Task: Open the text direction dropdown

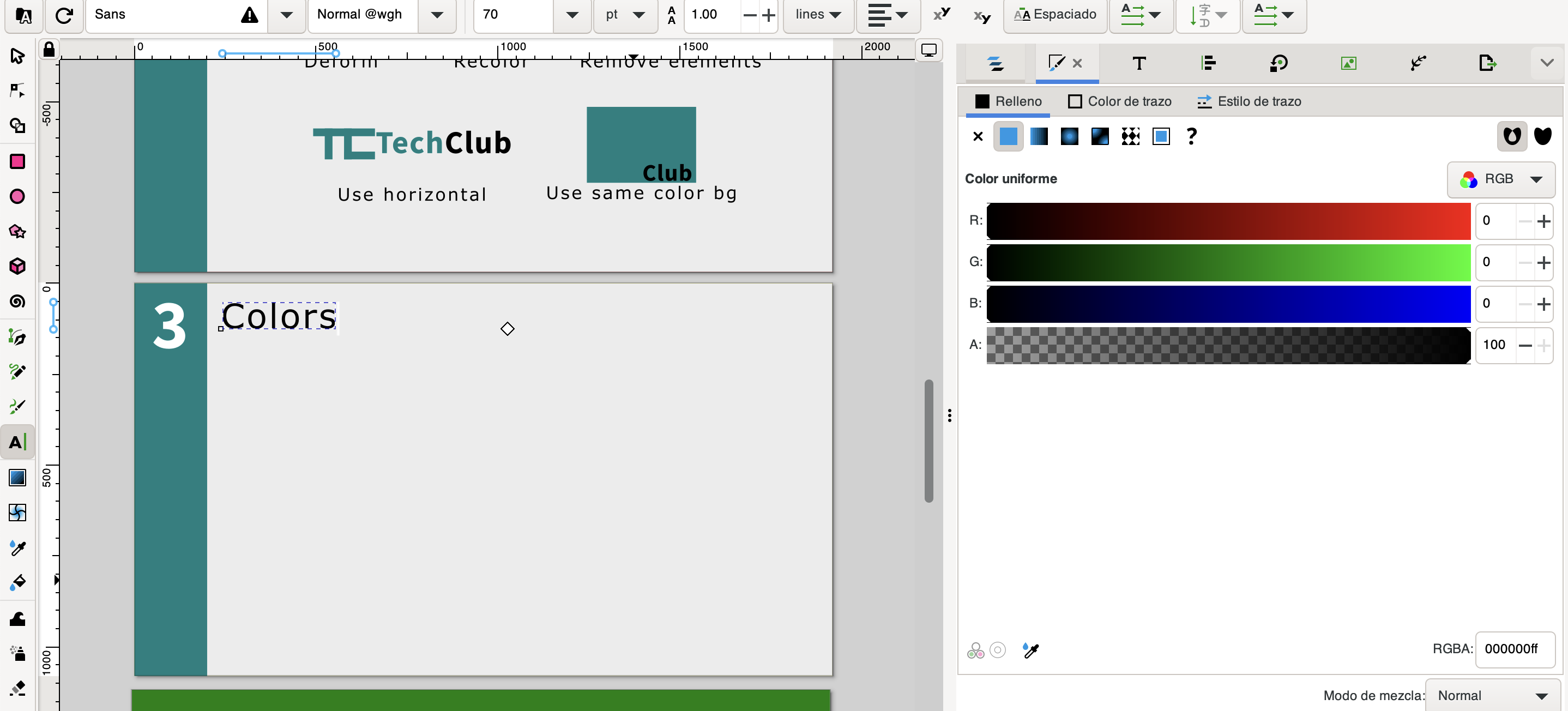Action: pos(1274,15)
